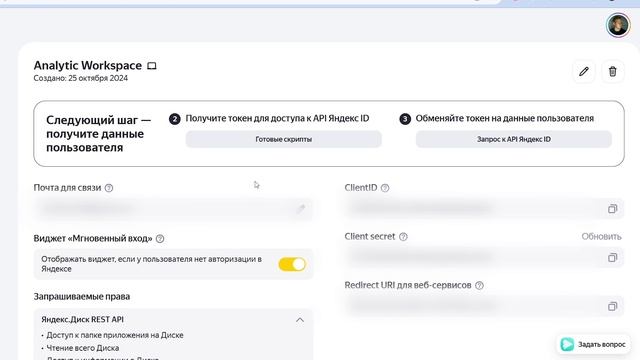This screenshot has width=640, height=360.
Task: Click the Запрашиваемые права heading
Action: (82, 297)
